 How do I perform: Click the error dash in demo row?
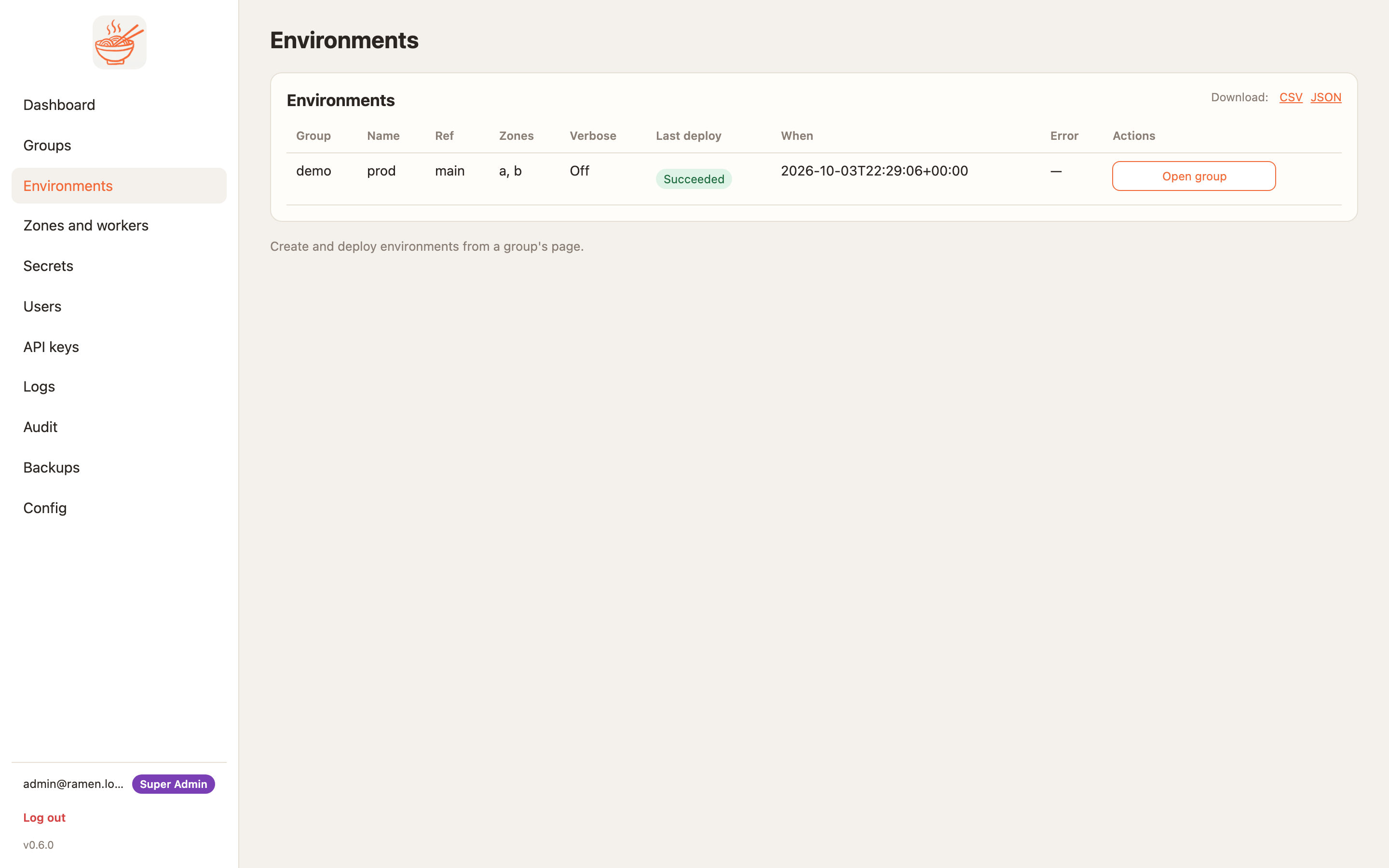click(1056, 171)
